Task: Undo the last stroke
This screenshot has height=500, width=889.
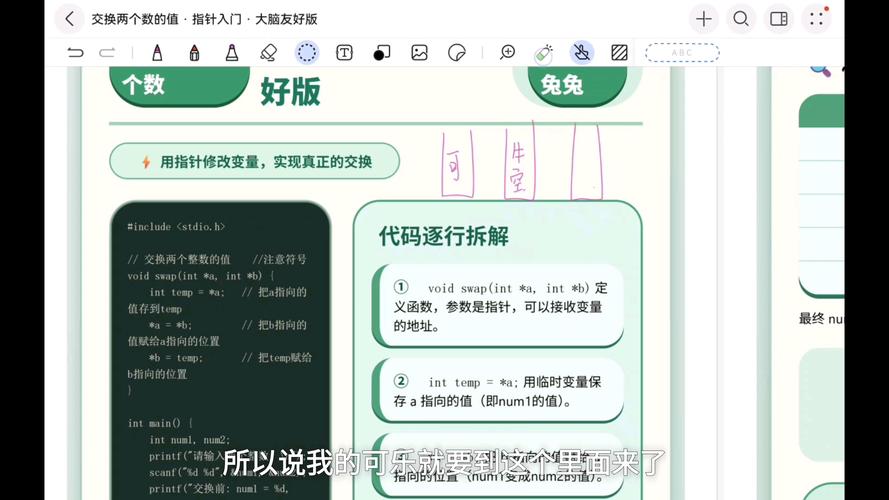Action: pos(75,53)
